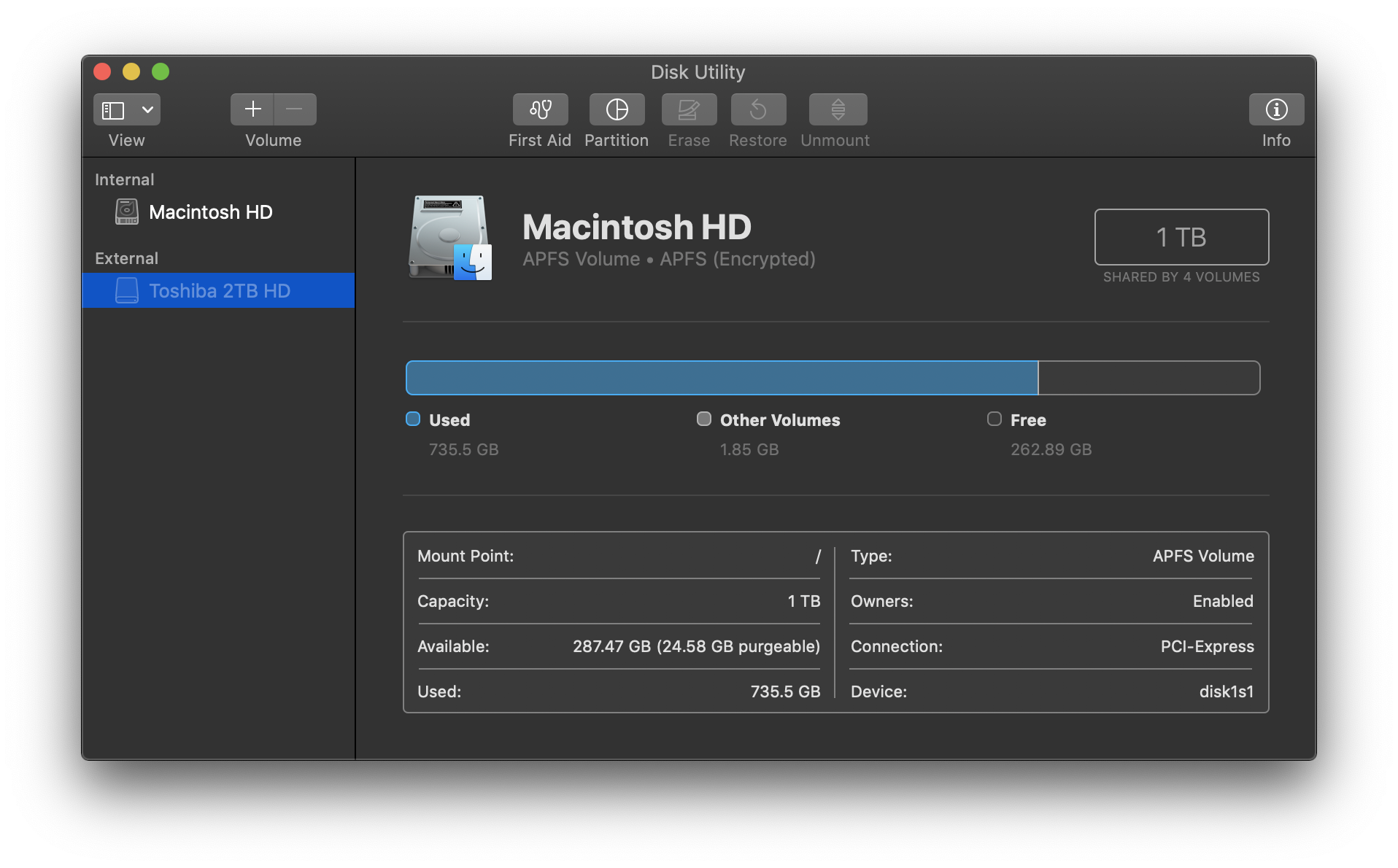
Task: Click the Owners value Enabled
Action: pyautogui.click(x=1223, y=601)
